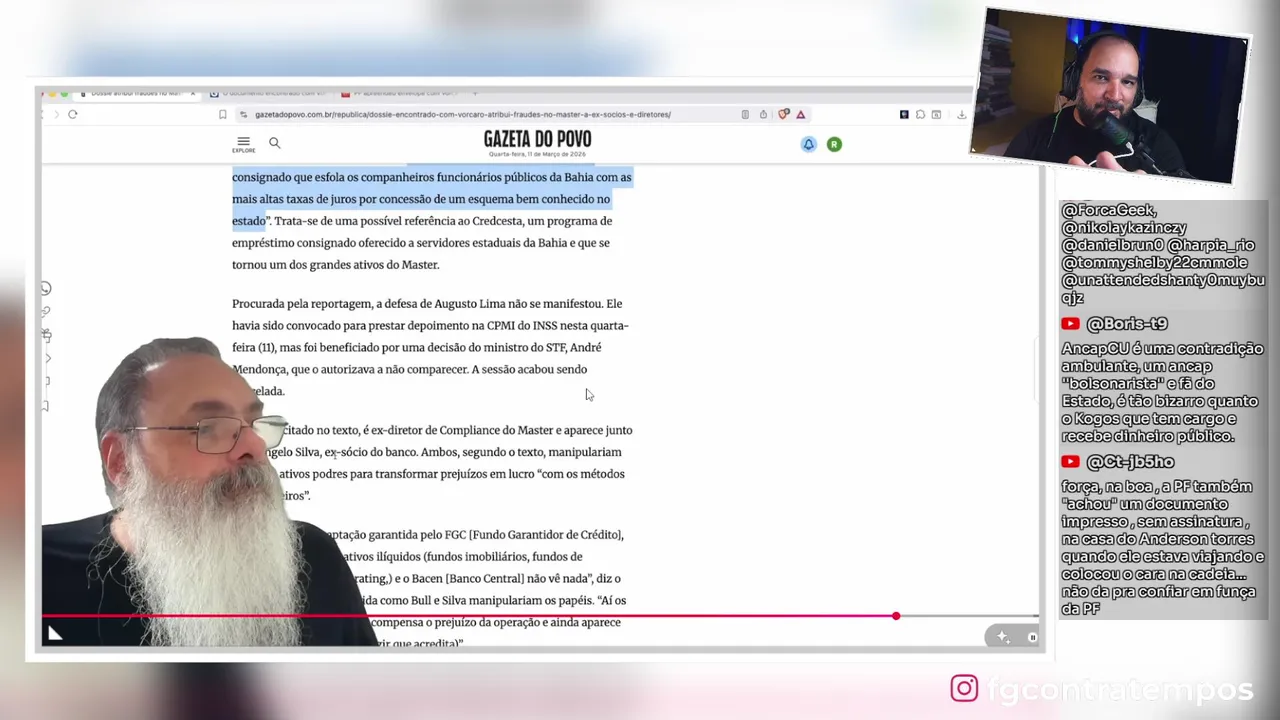Open the wallet icon in browser toolbar
Image resolution: width=1280 pixels, height=720 pixels.
pyautogui.click(x=936, y=114)
